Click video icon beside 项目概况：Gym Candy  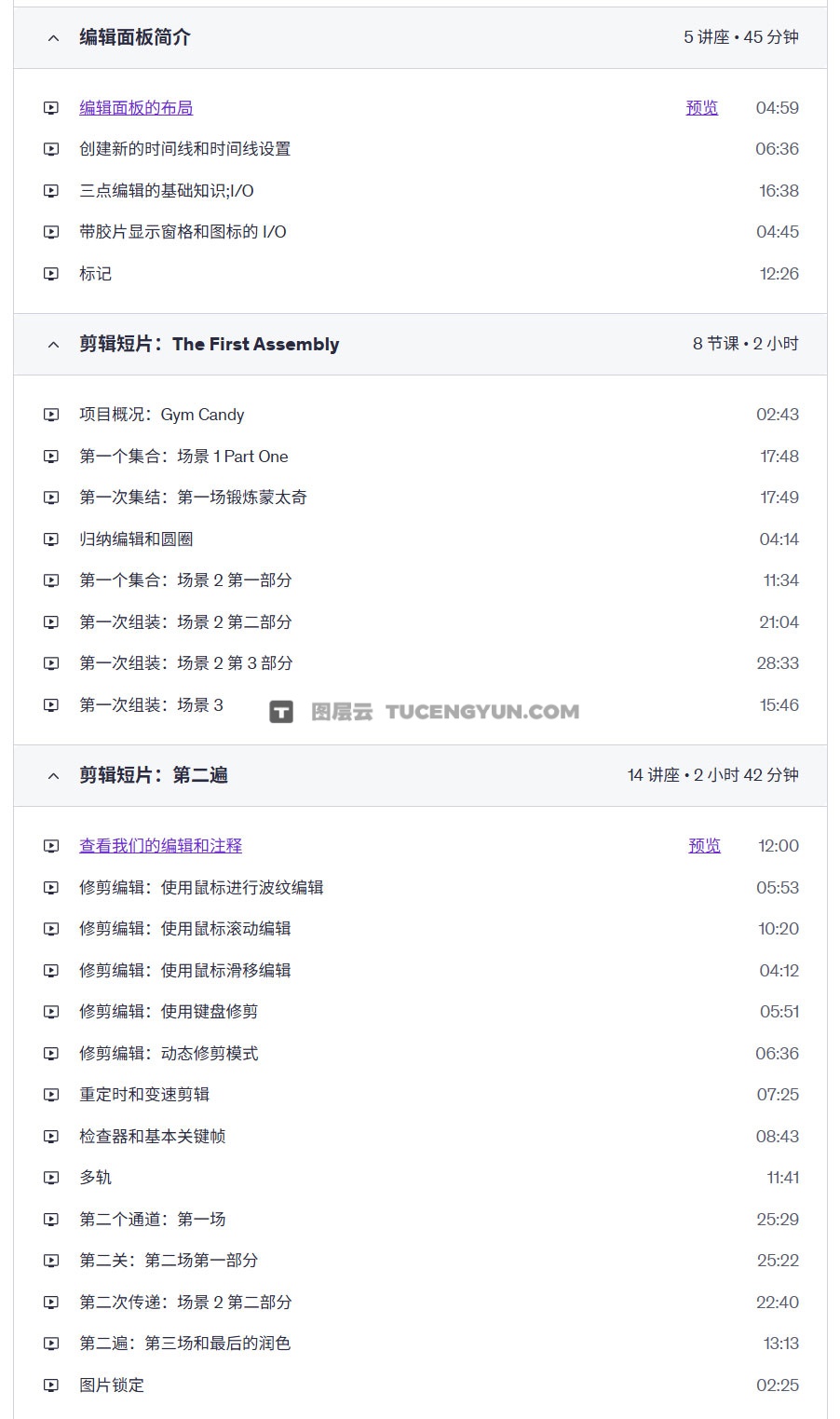[51, 415]
